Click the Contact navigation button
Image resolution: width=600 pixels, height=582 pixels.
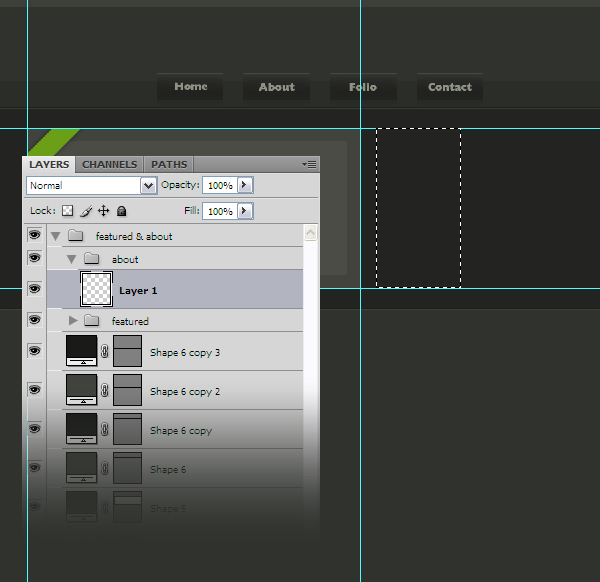tap(450, 87)
